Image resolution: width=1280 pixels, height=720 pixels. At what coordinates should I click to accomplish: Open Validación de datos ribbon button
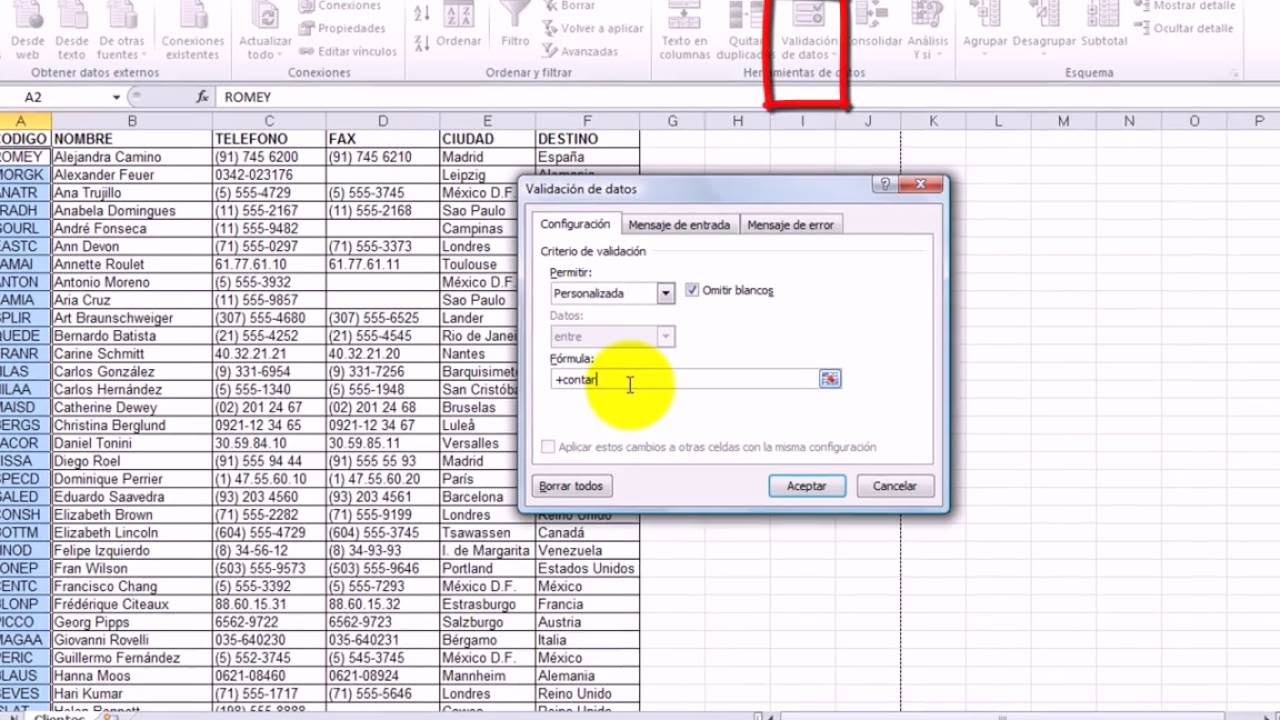click(x=809, y=30)
